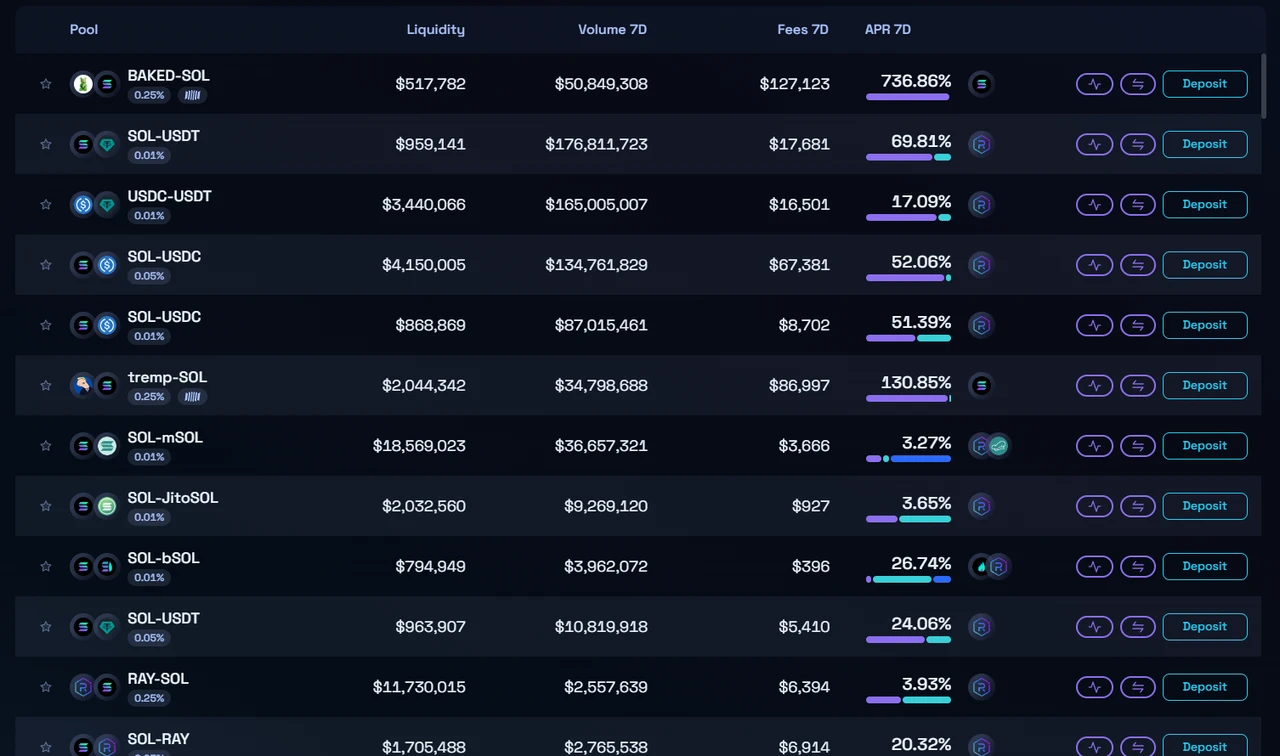Toggle the favorite star for USDC-USDT
1280x756 pixels.
[x=45, y=204]
